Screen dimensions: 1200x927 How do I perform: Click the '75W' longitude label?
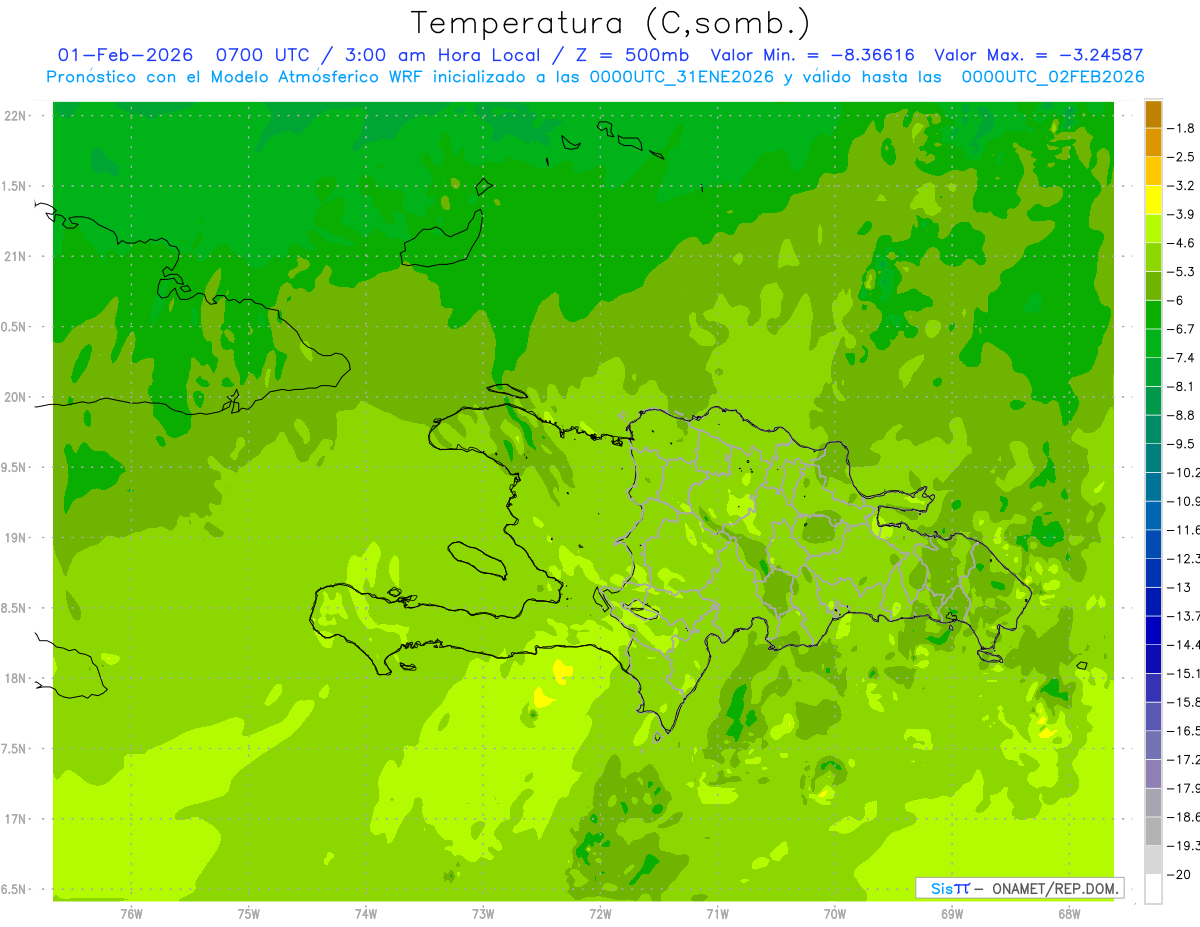click(x=249, y=914)
